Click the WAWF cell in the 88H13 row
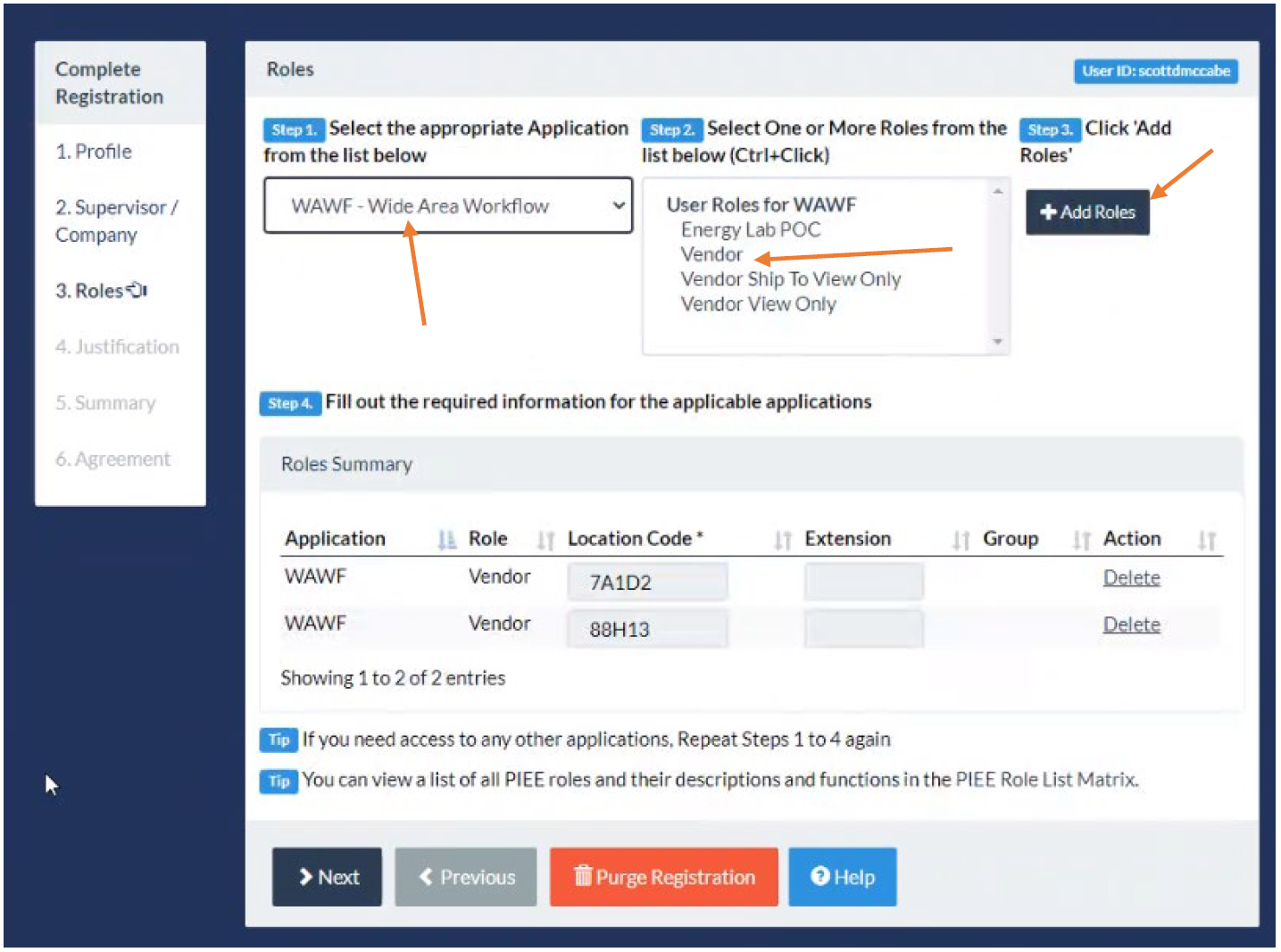This screenshot has width=1281, height=952. [x=315, y=623]
